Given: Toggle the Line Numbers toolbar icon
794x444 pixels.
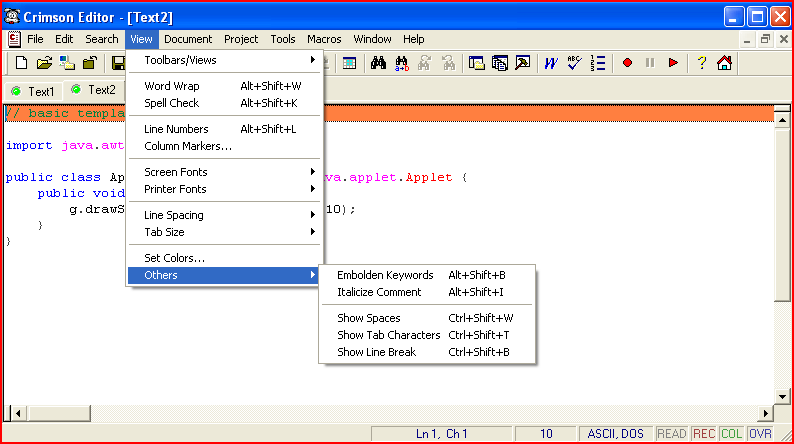Looking at the screenshot, I should pyautogui.click(x=598, y=63).
